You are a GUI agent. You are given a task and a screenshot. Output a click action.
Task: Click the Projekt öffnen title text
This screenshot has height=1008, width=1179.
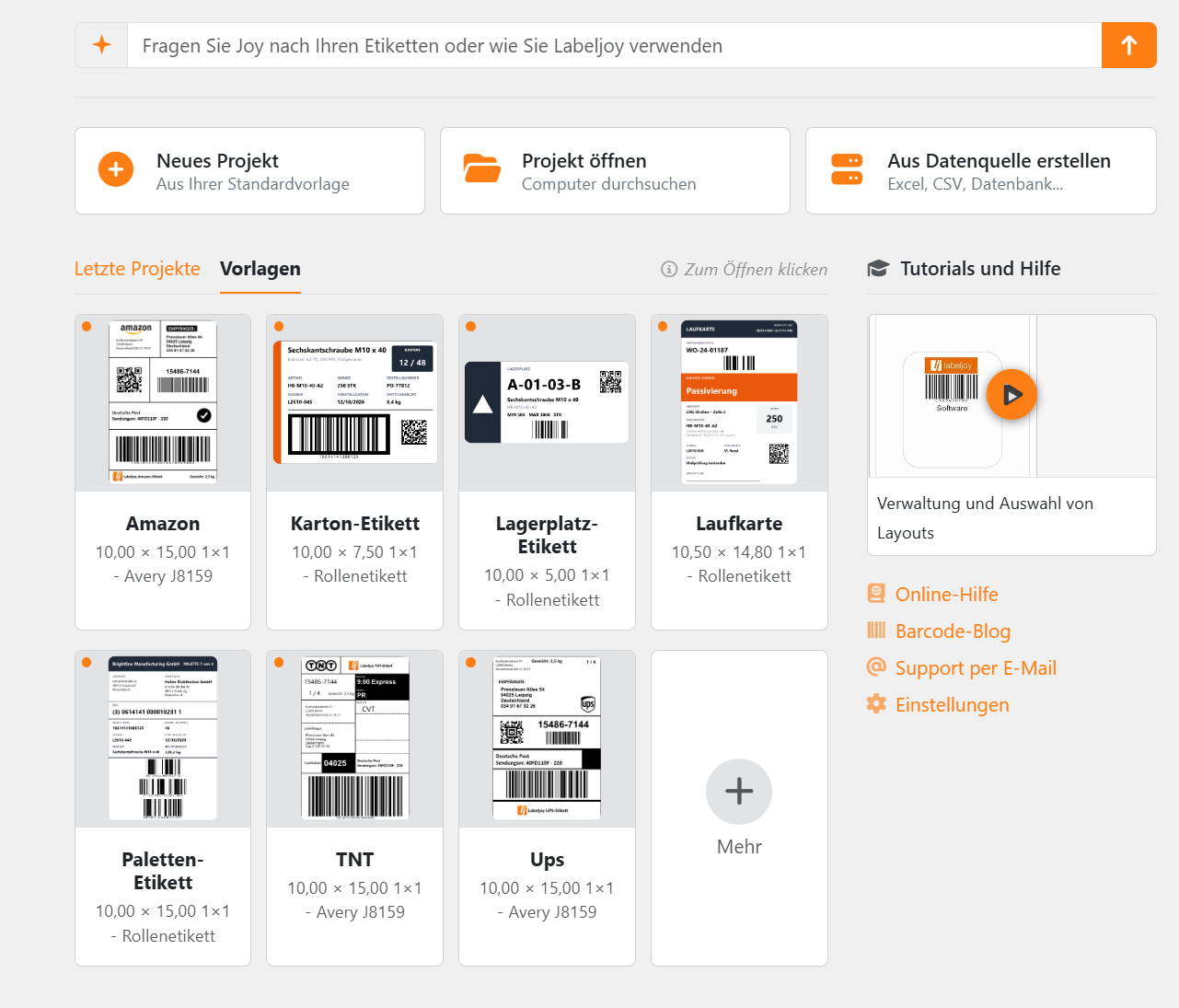pyautogui.click(x=584, y=160)
